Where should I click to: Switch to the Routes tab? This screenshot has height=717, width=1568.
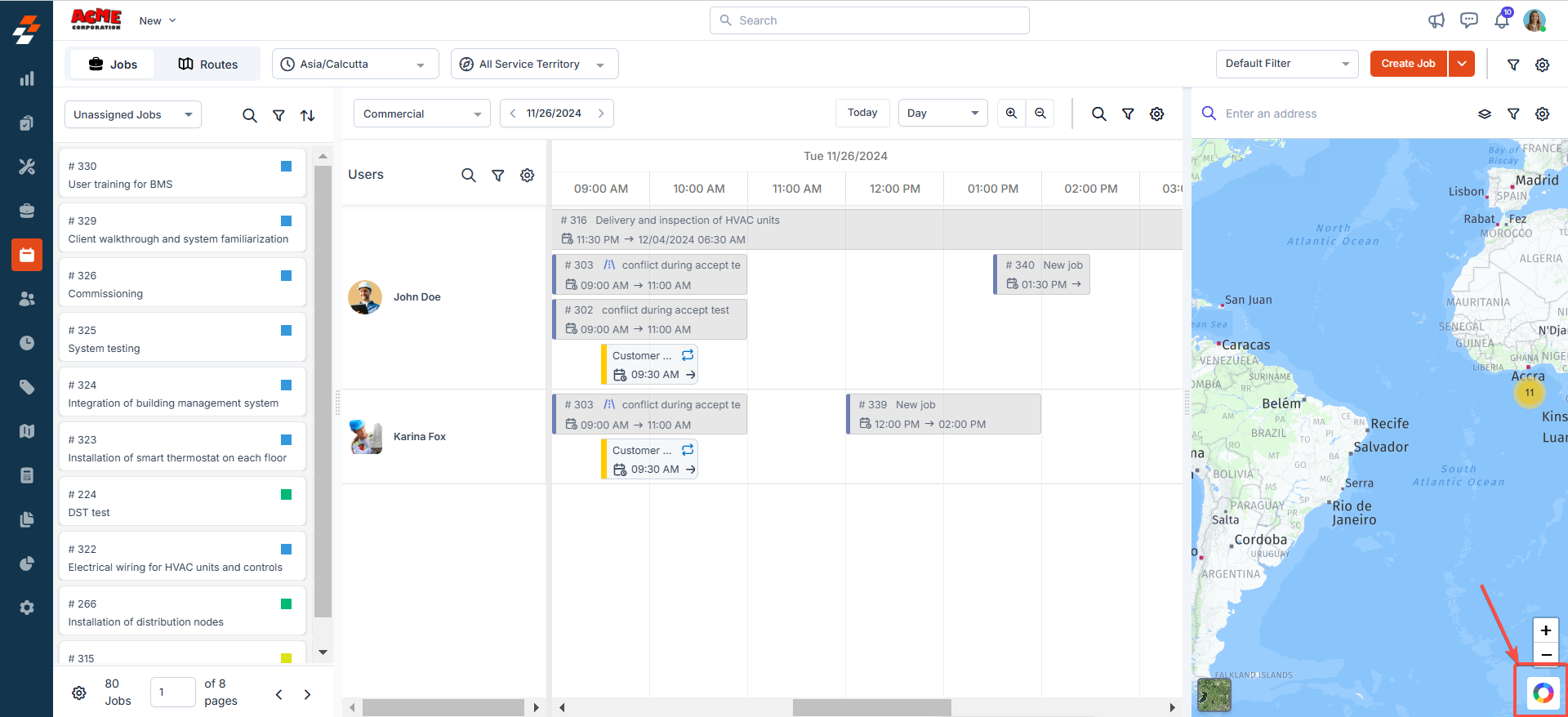(208, 65)
